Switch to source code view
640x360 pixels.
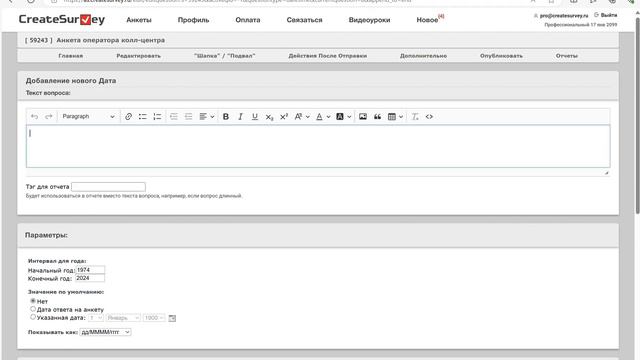[x=429, y=117]
